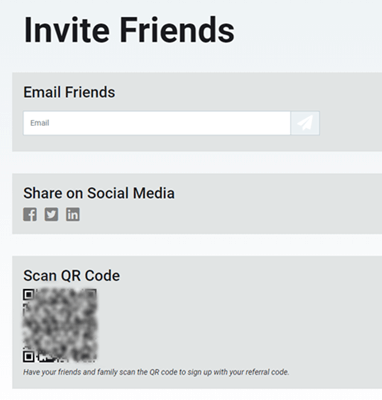Focus the Email input field
382x400 pixels.
tap(157, 123)
